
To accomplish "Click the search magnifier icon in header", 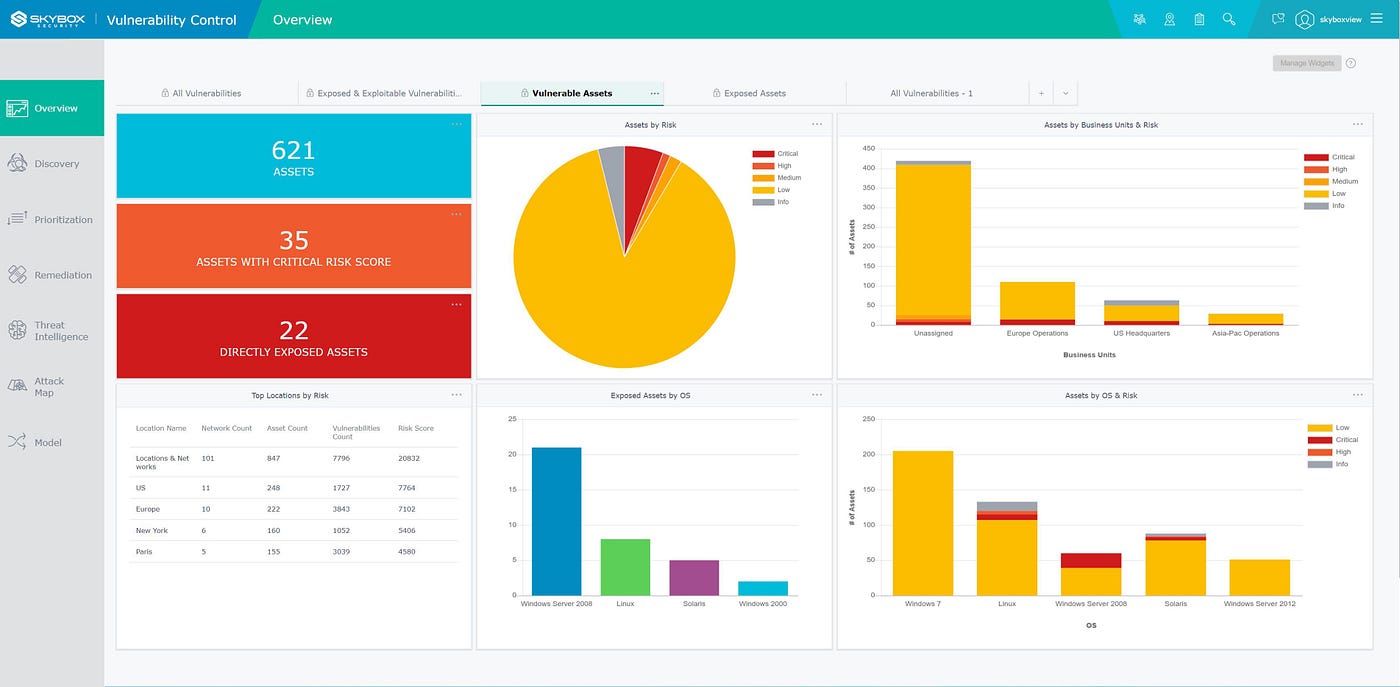I will click(x=1229, y=19).
